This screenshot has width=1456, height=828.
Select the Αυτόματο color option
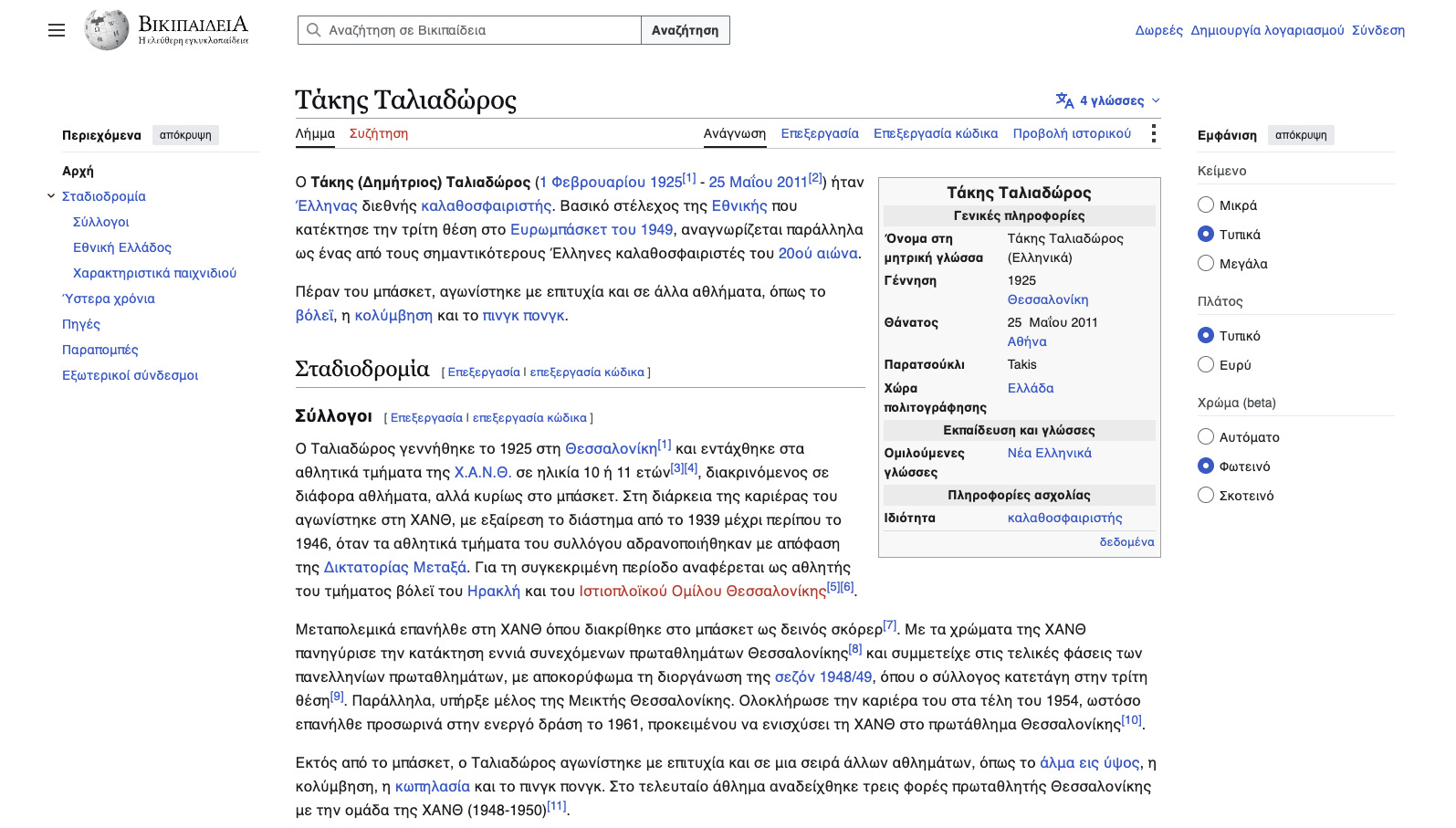click(1206, 436)
